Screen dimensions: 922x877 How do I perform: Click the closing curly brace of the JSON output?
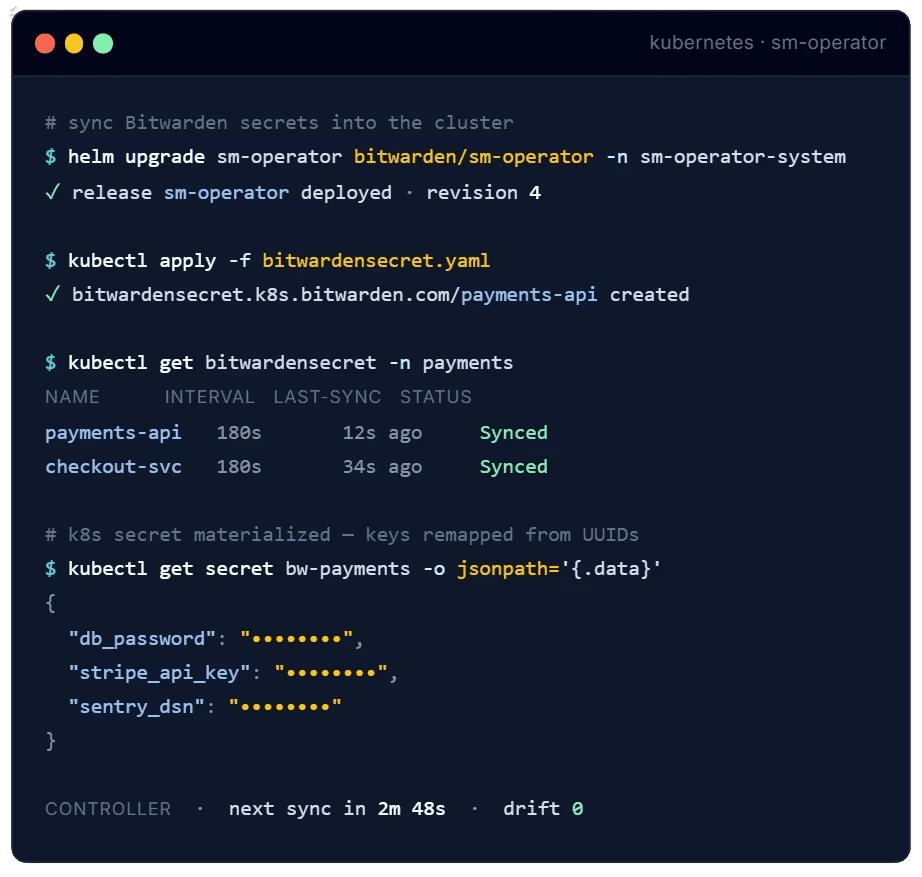[x=51, y=741]
